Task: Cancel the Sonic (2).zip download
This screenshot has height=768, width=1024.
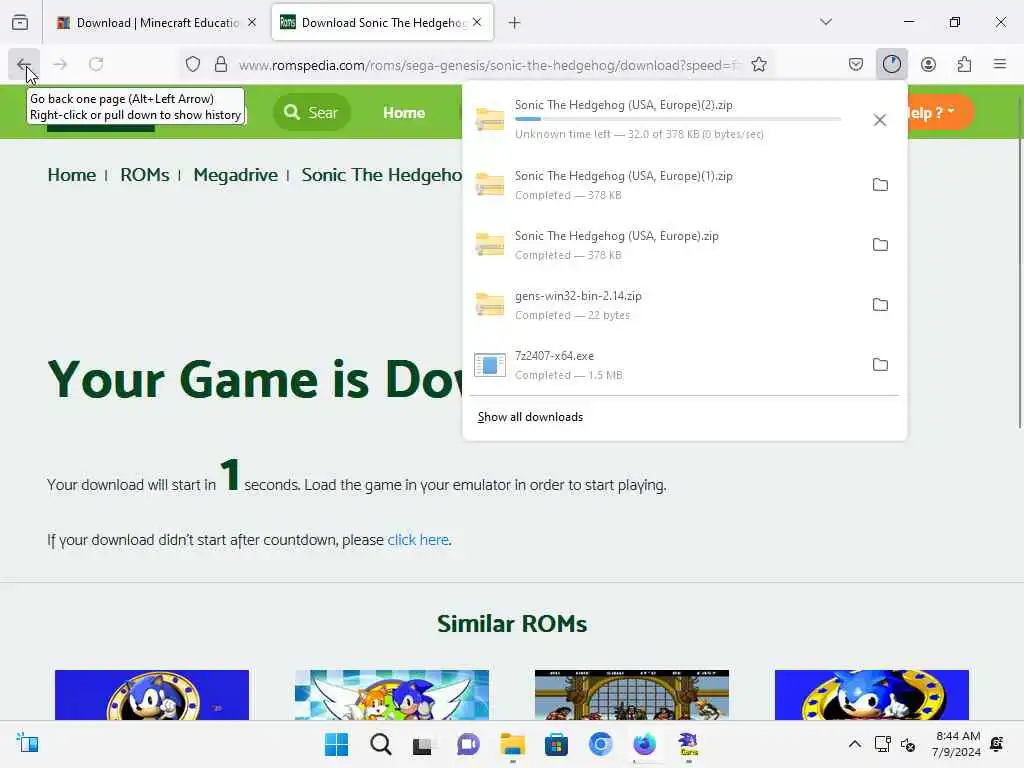Action: 880,120
